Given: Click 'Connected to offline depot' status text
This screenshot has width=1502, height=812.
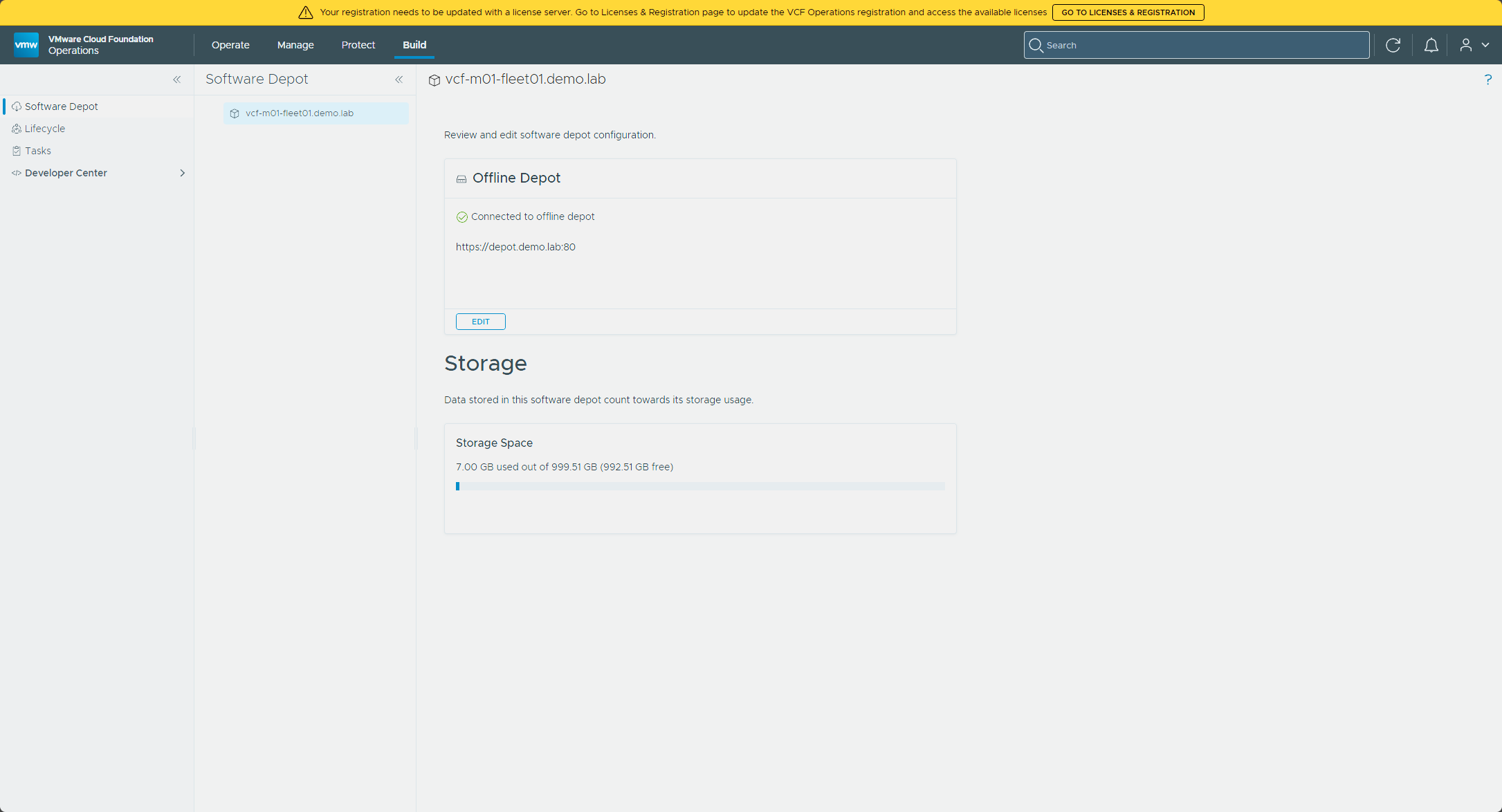Looking at the screenshot, I should 533,216.
